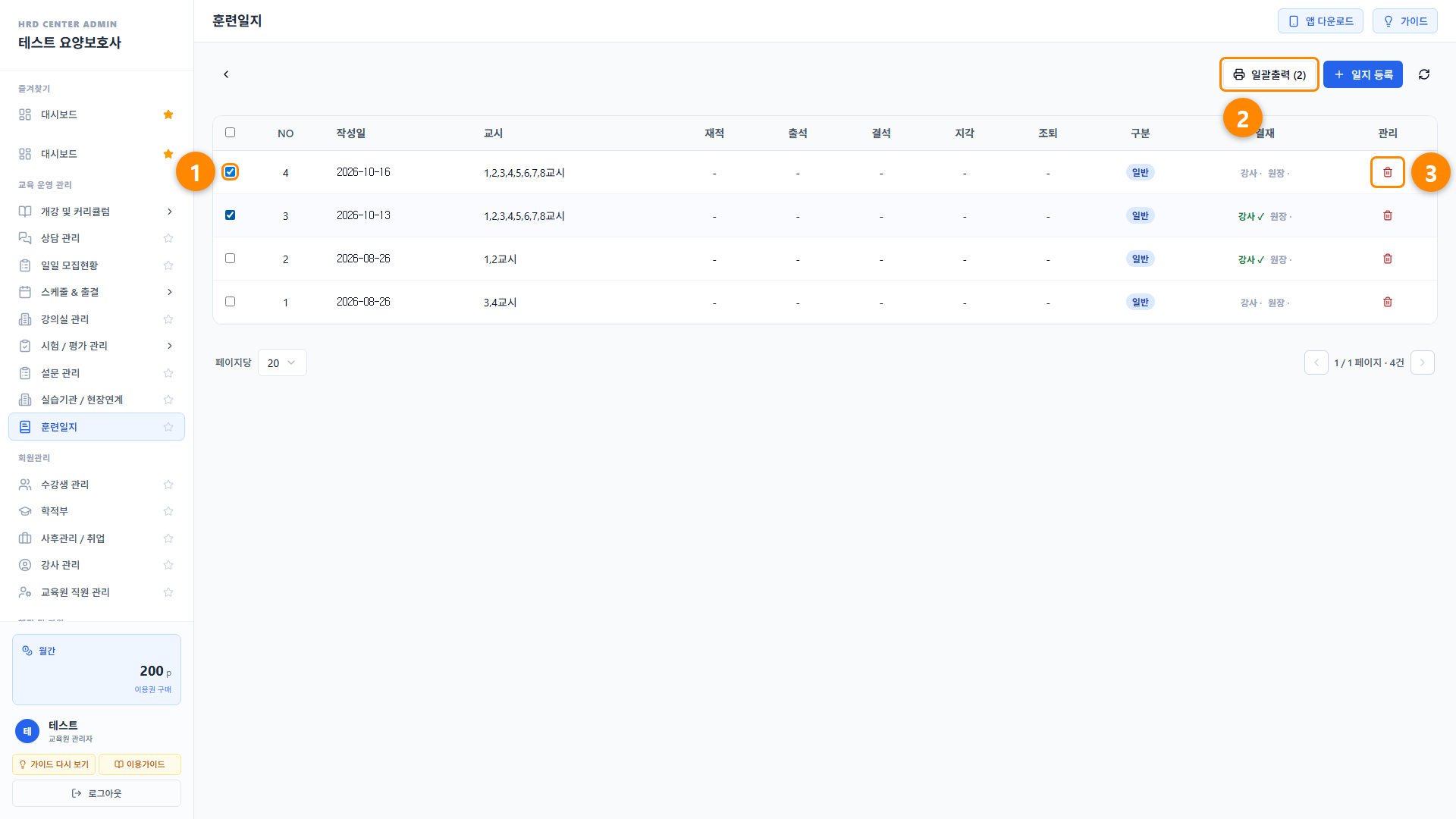This screenshot has height=819, width=1456.
Task: Click the 앱 다운로드 button
Action: point(1320,21)
